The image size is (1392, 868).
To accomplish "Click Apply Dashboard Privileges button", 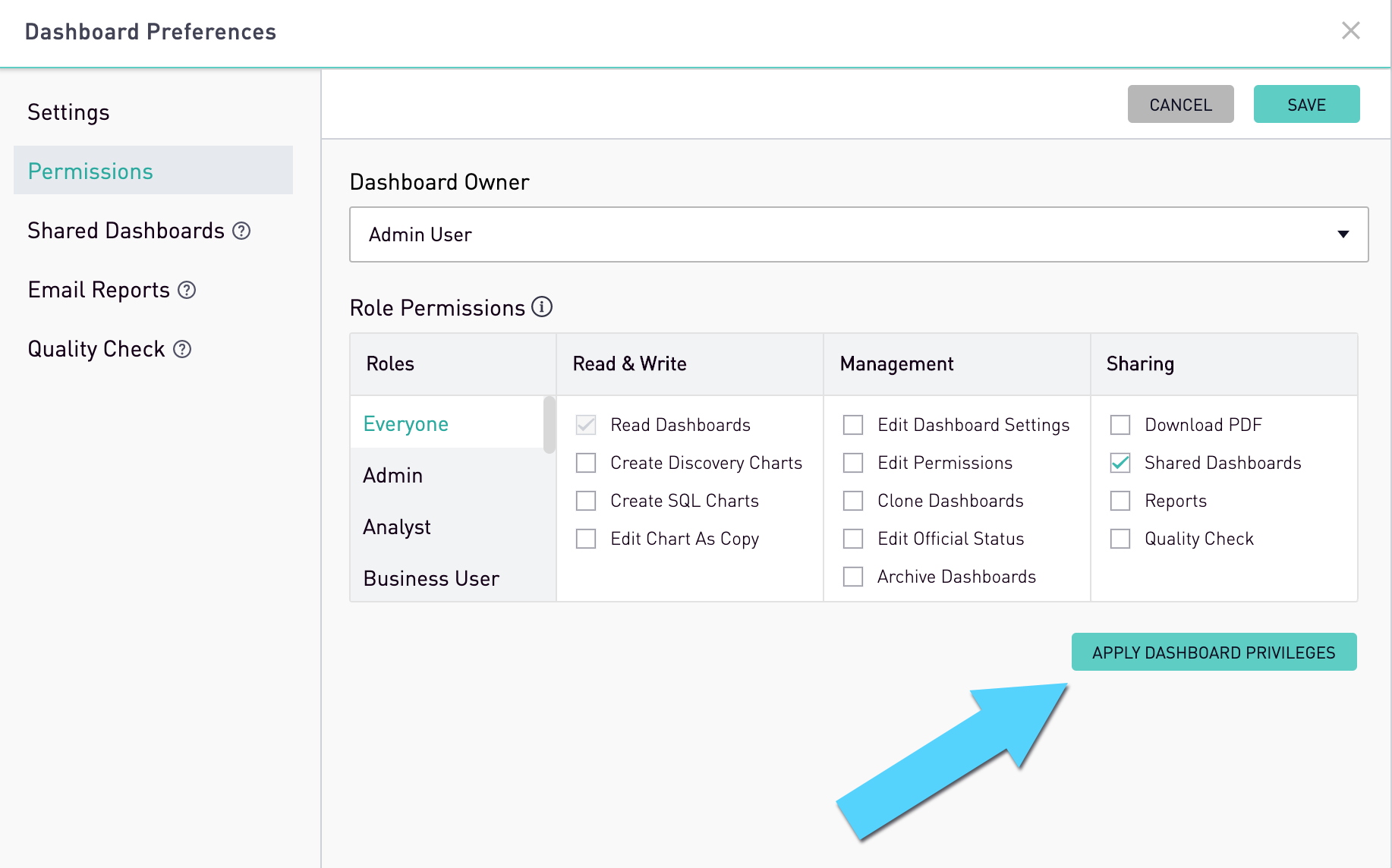I will click(x=1214, y=652).
